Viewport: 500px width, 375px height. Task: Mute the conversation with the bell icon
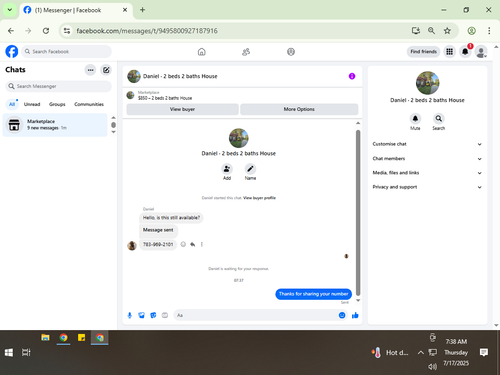click(415, 118)
